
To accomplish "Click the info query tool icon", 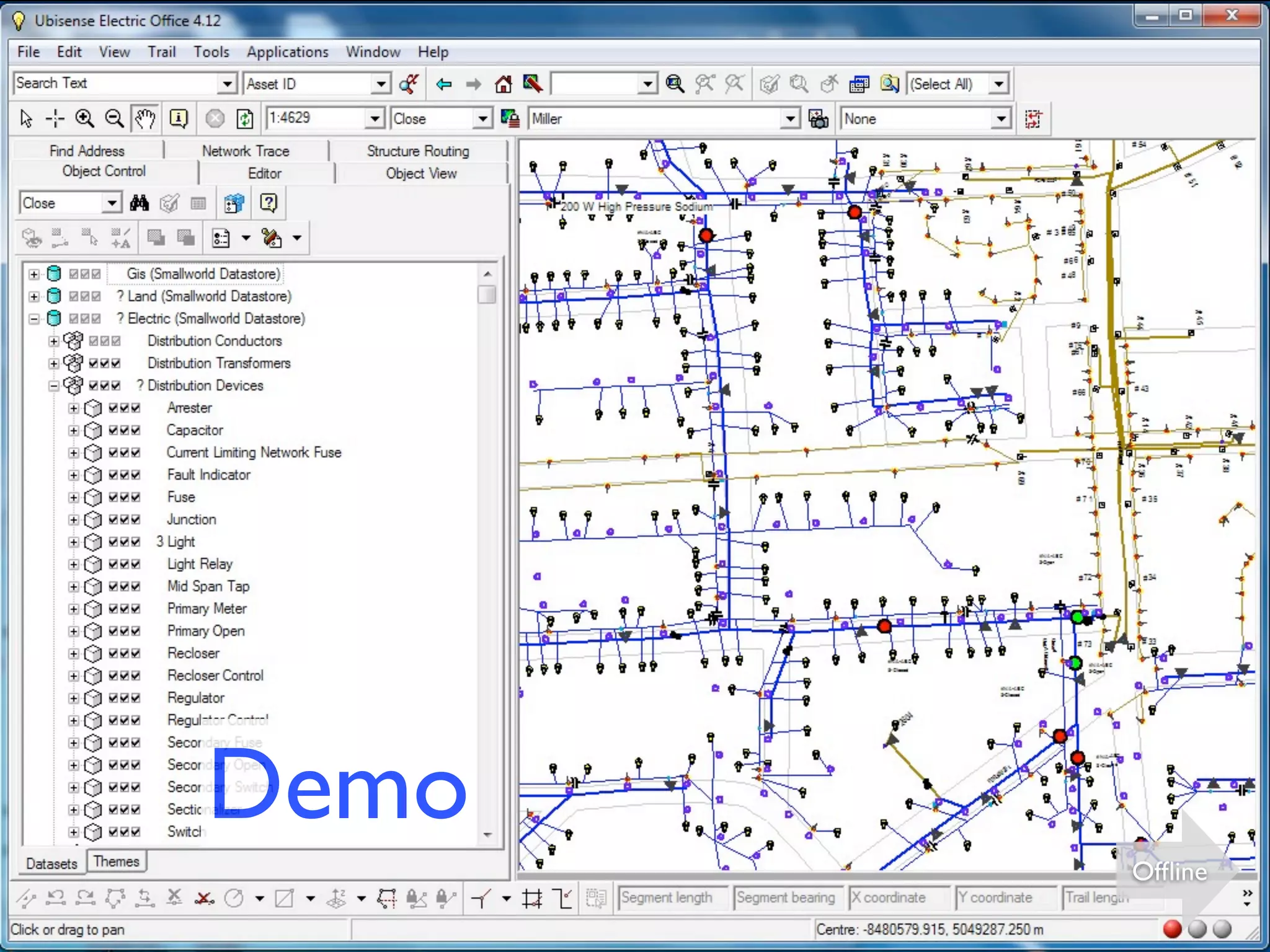I will click(179, 118).
